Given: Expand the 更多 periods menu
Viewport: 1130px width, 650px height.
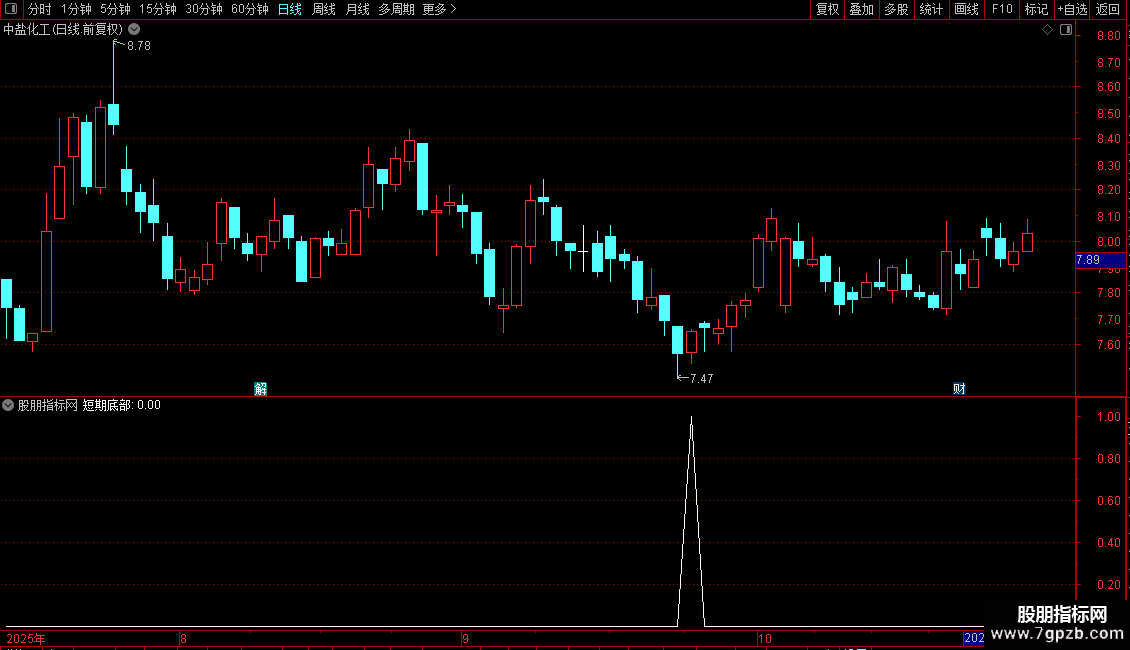Looking at the screenshot, I should (439, 9).
